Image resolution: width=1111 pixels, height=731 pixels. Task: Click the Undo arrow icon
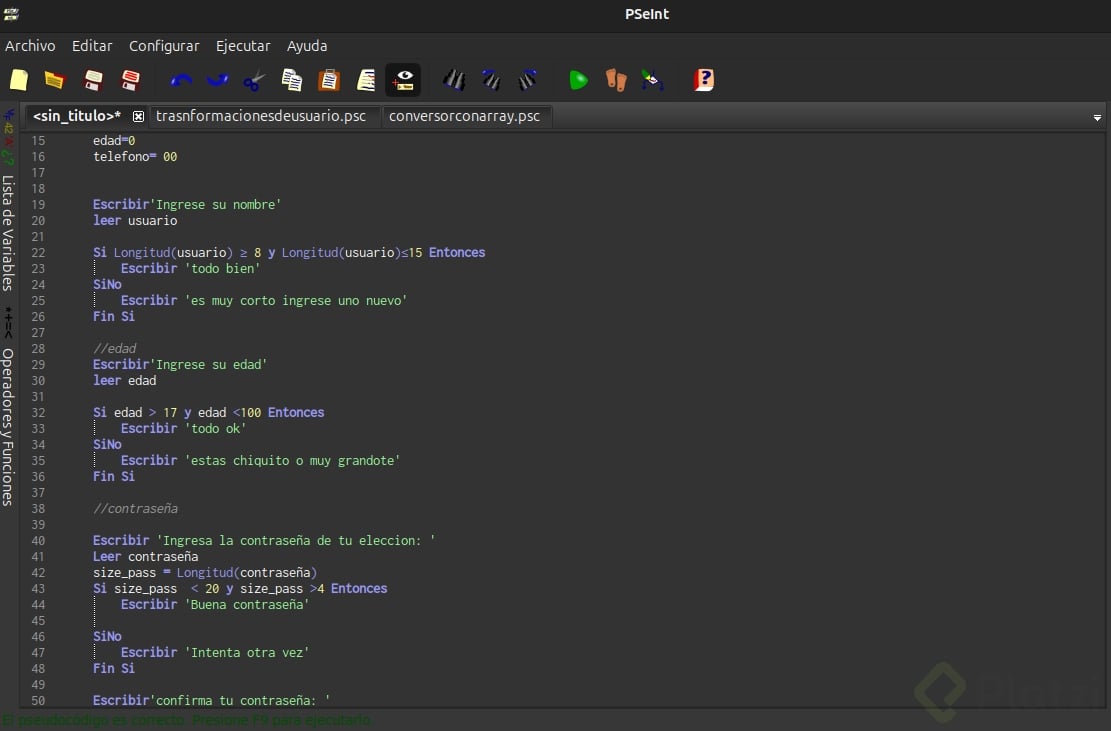coord(181,80)
